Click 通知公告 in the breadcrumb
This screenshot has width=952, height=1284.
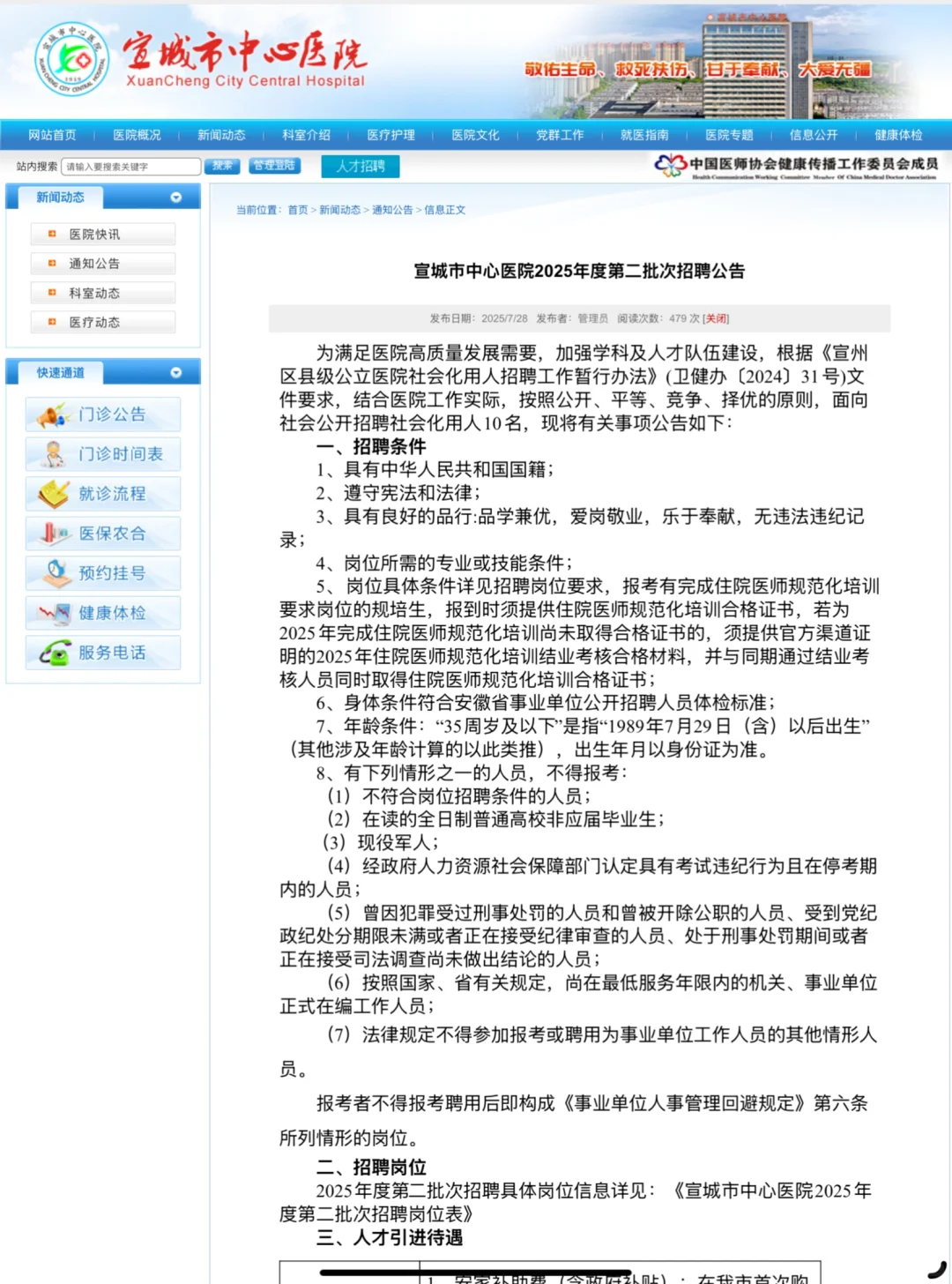[x=392, y=210]
